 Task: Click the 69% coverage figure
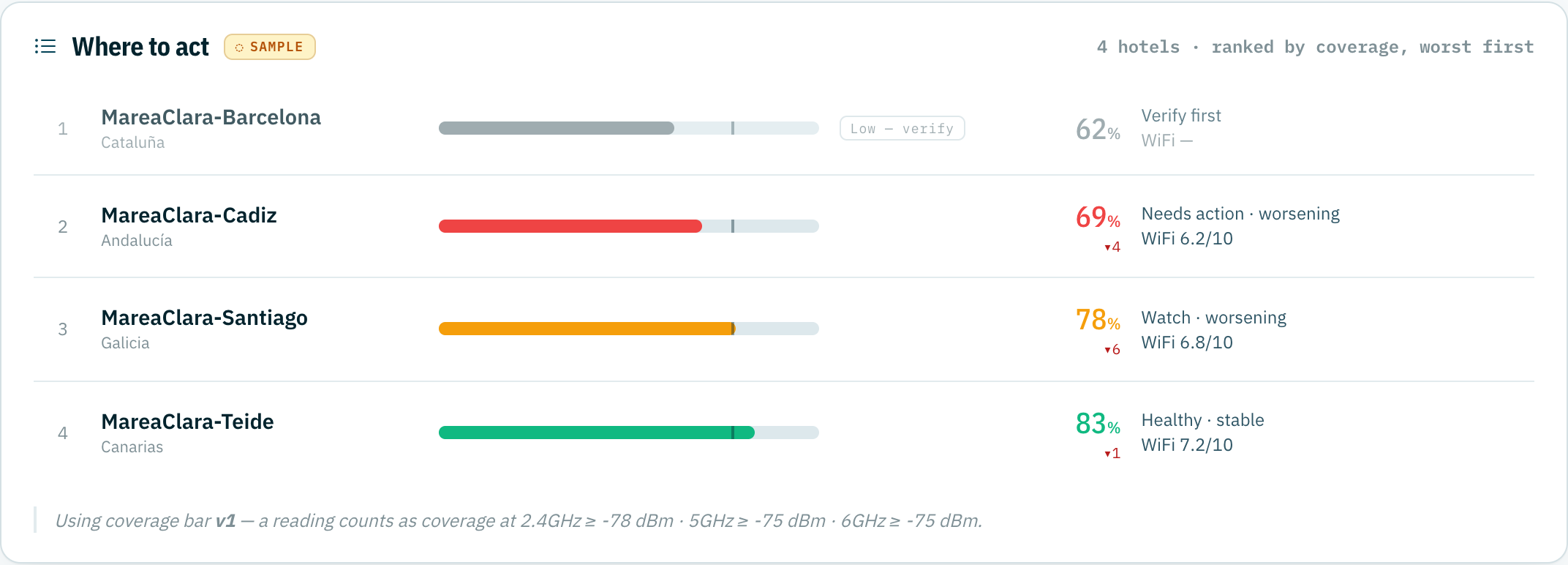tap(1098, 217)
